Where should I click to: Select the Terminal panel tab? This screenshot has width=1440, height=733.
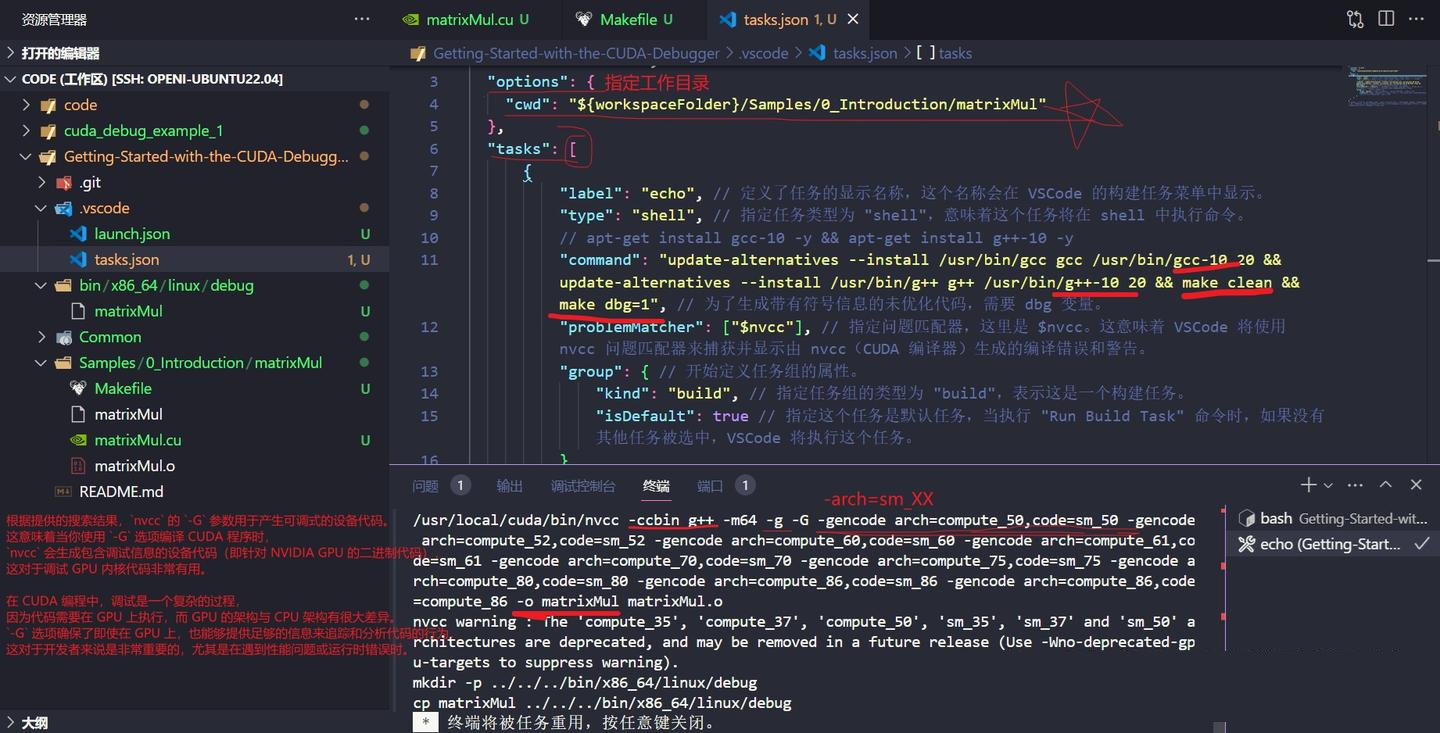(x=656, y=485)
